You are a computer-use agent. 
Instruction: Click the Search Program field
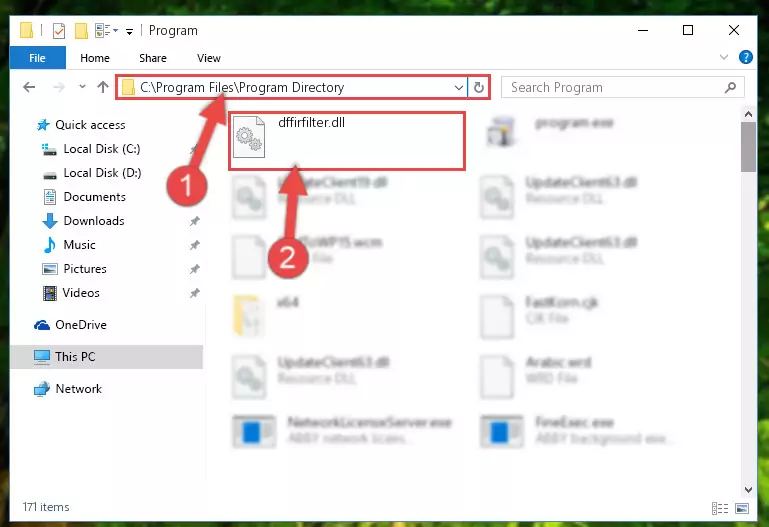click(622, 88)
